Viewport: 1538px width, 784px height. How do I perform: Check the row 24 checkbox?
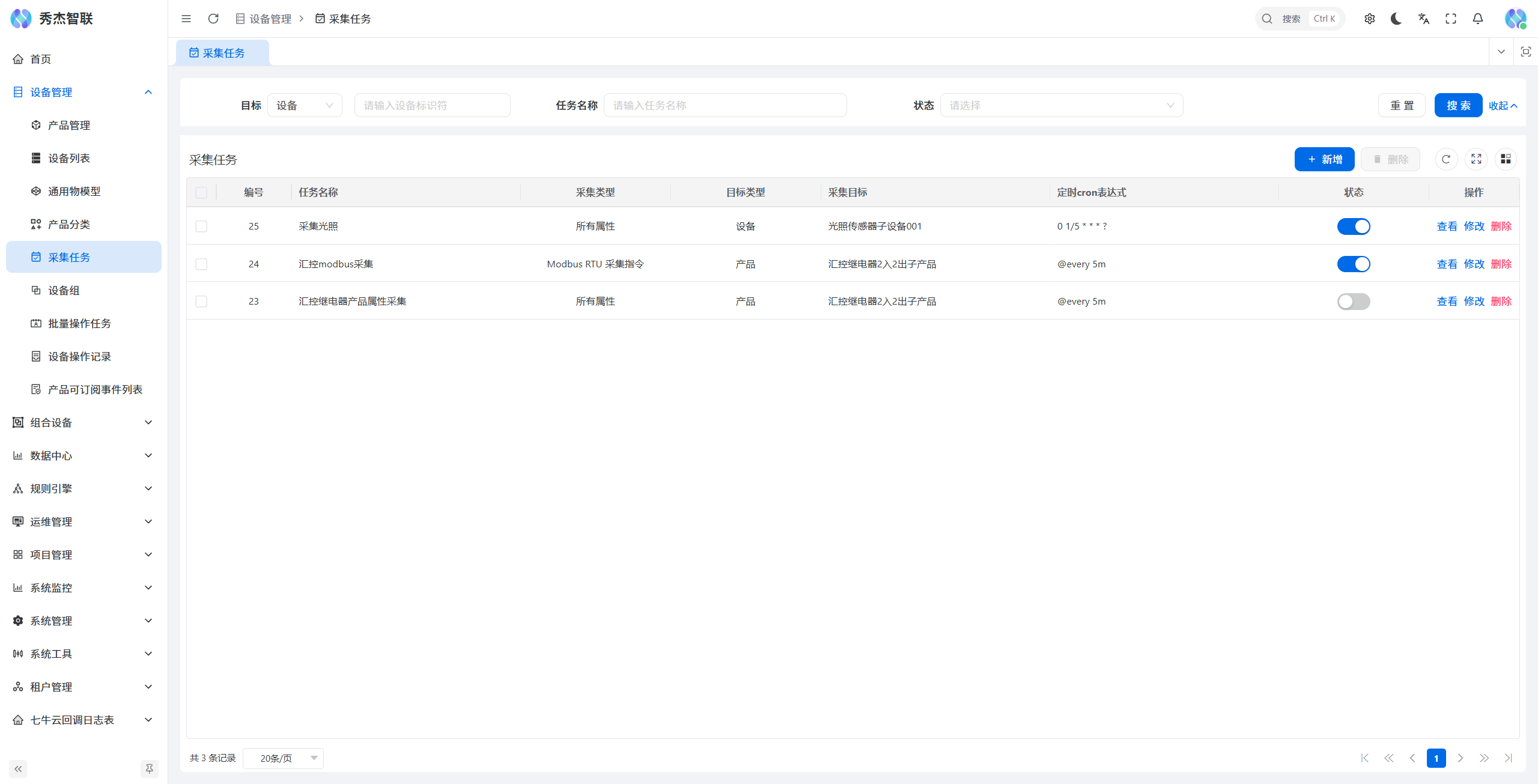point(201,264)
